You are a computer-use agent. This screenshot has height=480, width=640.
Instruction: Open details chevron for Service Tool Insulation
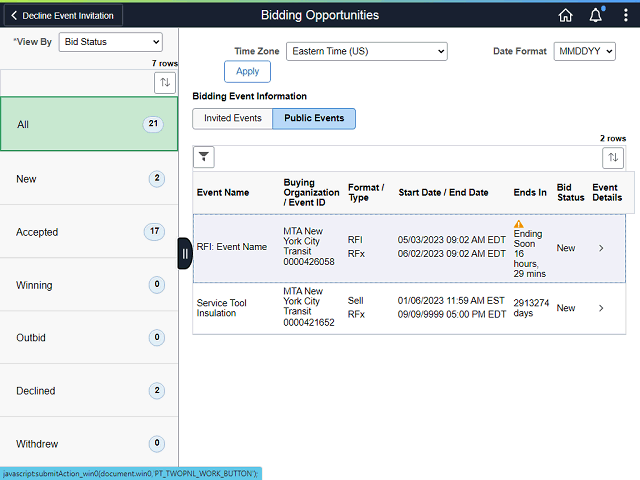pyautogui.click(x=601, y=308)
